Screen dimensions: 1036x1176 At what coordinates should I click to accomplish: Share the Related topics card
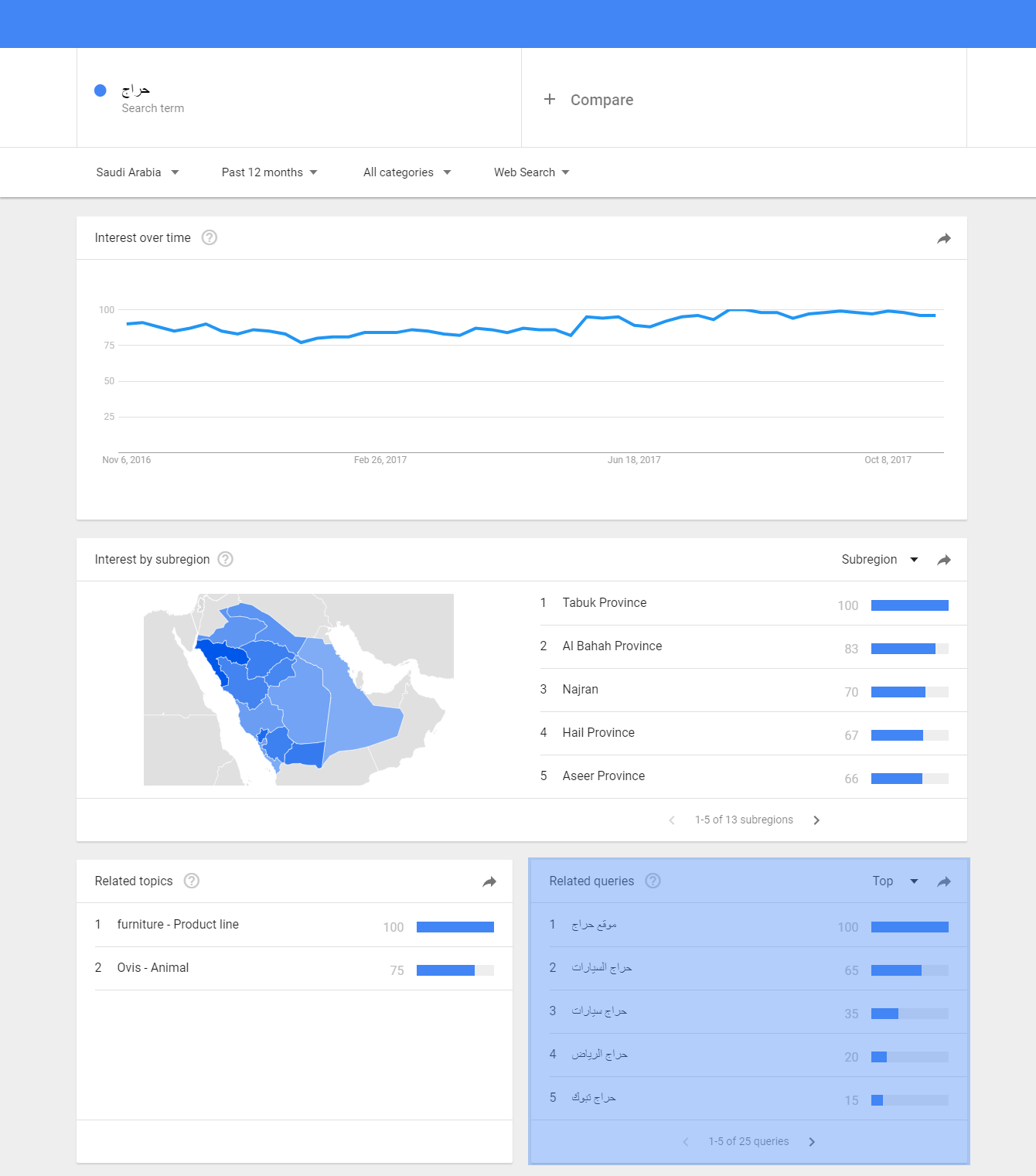click(489, 881)
